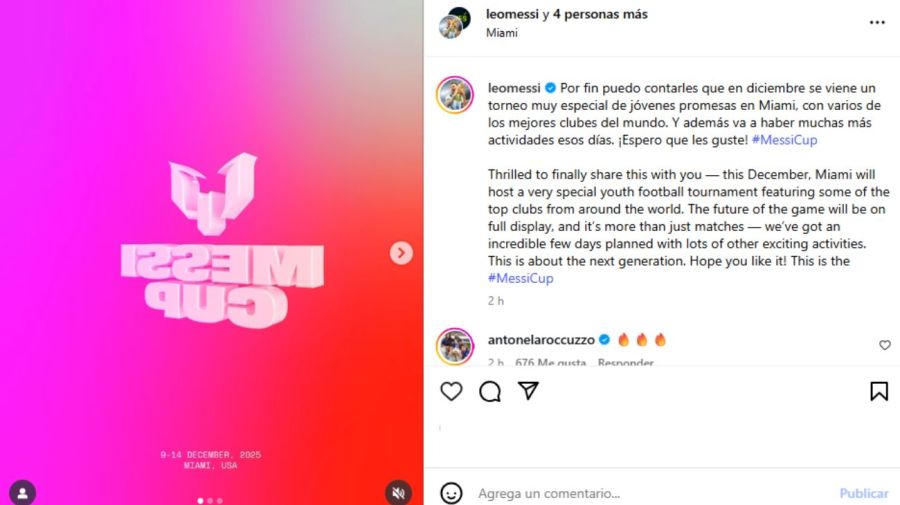Open emoji picker smiley icon

click(451, 493)
